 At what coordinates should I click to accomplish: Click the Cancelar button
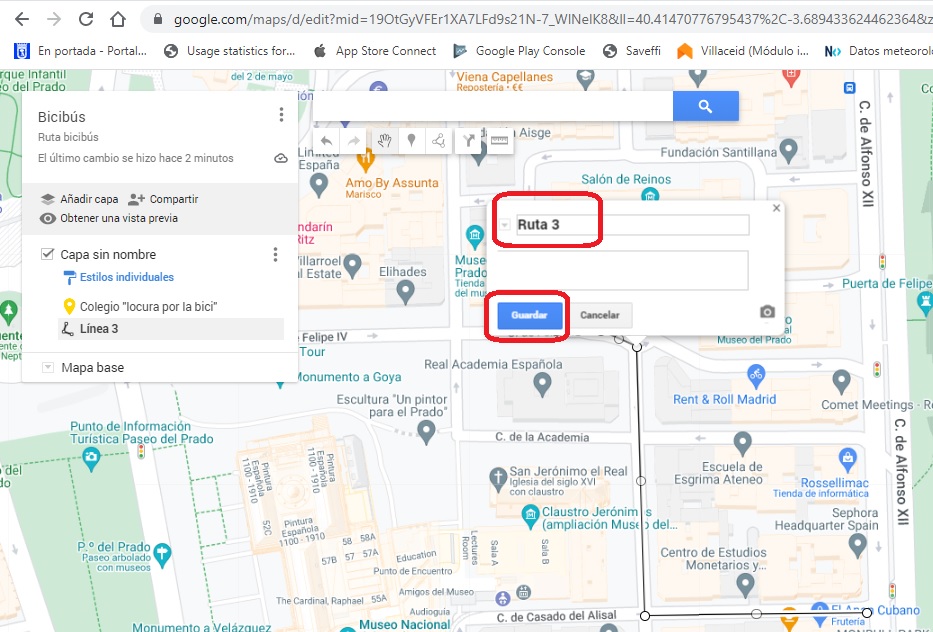pos(600,315)
